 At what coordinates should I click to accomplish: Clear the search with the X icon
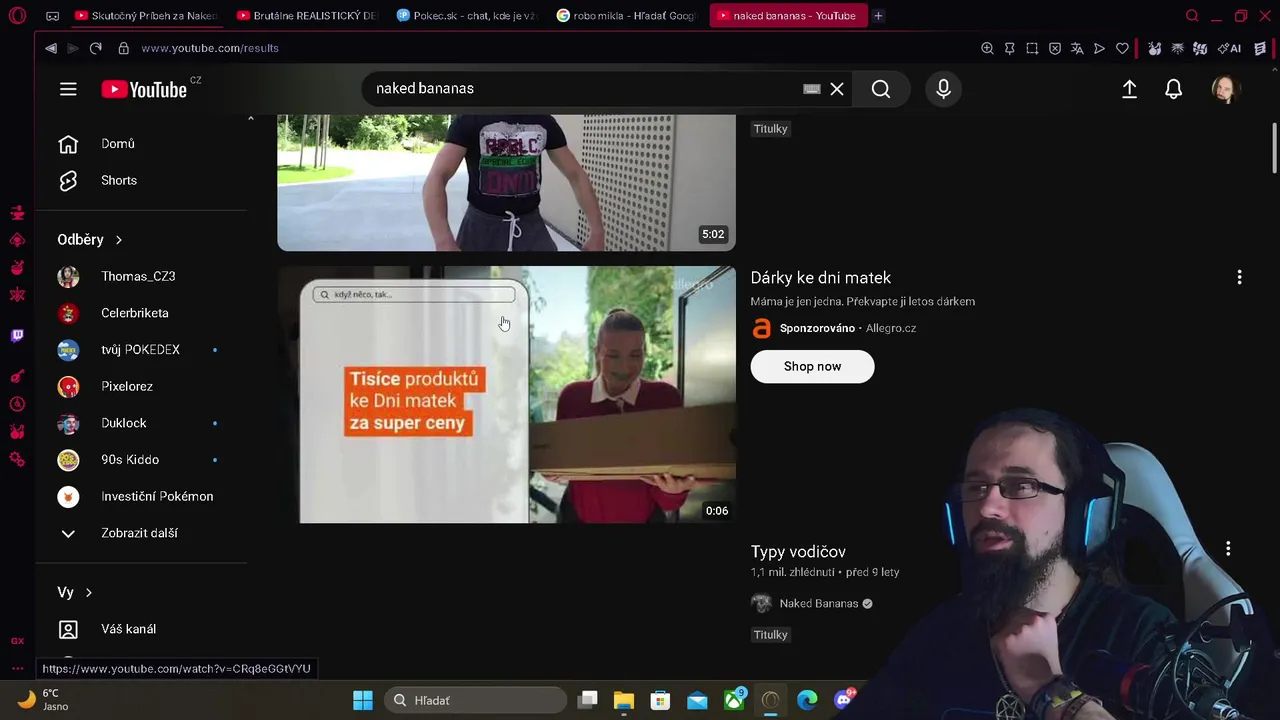click(837, 89)
